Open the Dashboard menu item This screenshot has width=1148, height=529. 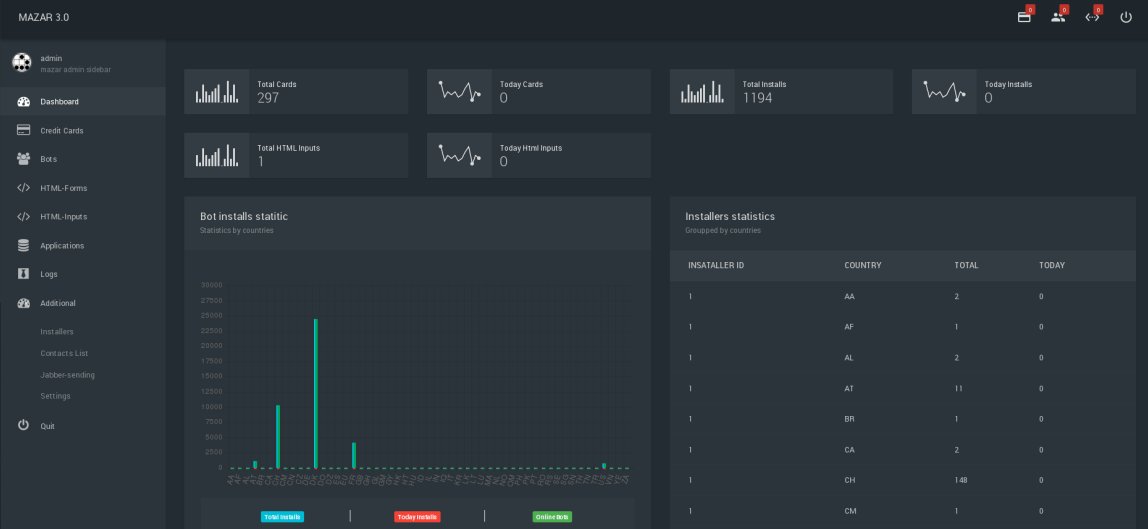59,102
